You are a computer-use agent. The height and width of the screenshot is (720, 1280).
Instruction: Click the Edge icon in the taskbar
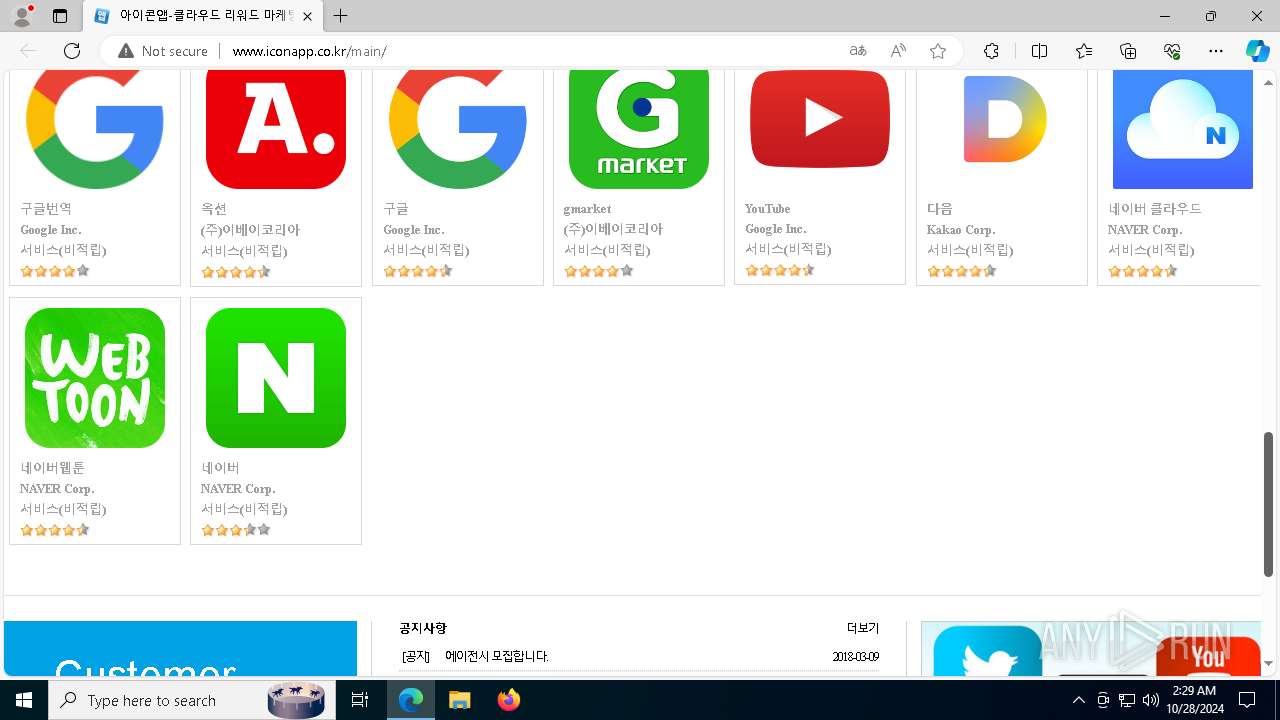point(411,700)
